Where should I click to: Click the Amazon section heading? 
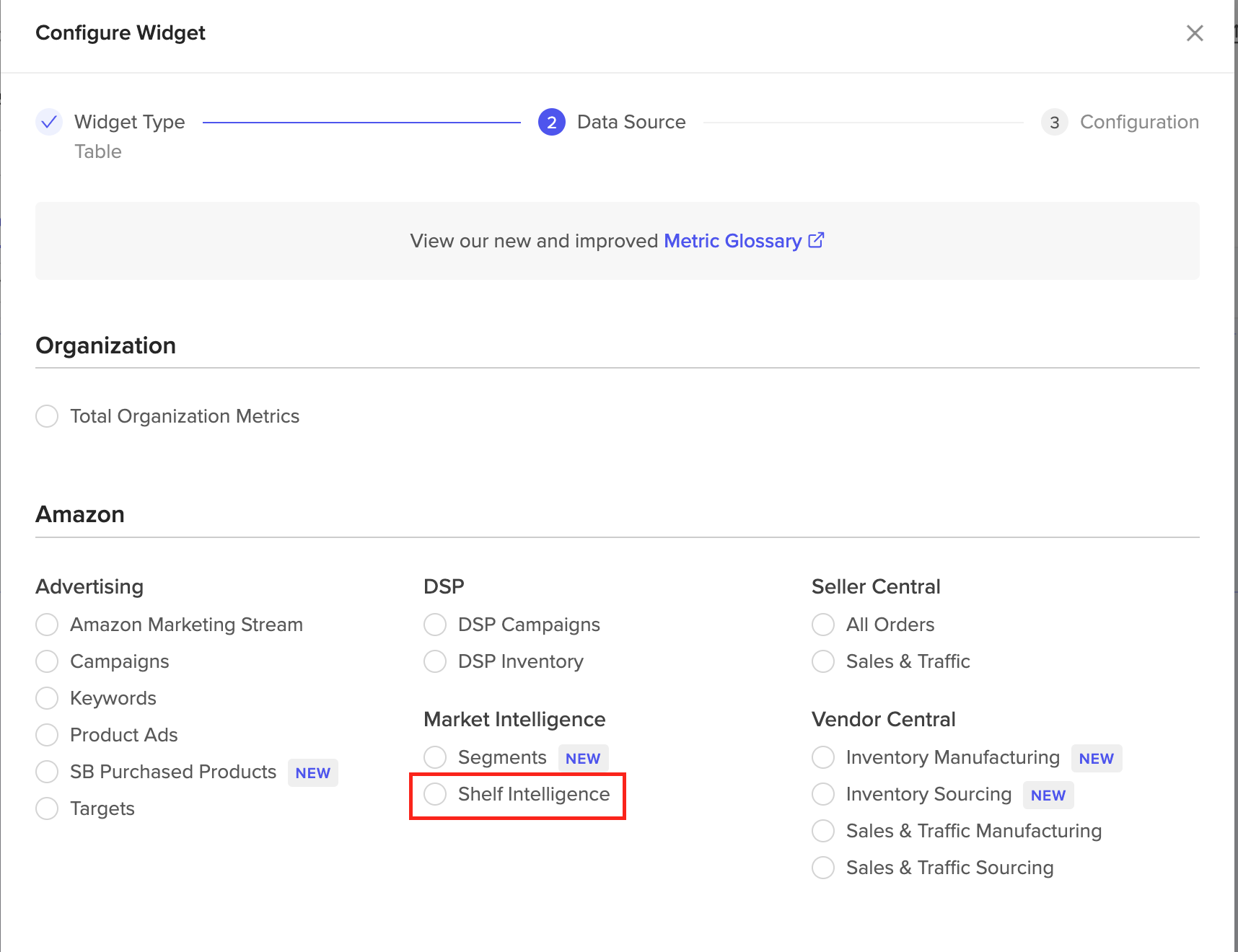click(80, 514)
